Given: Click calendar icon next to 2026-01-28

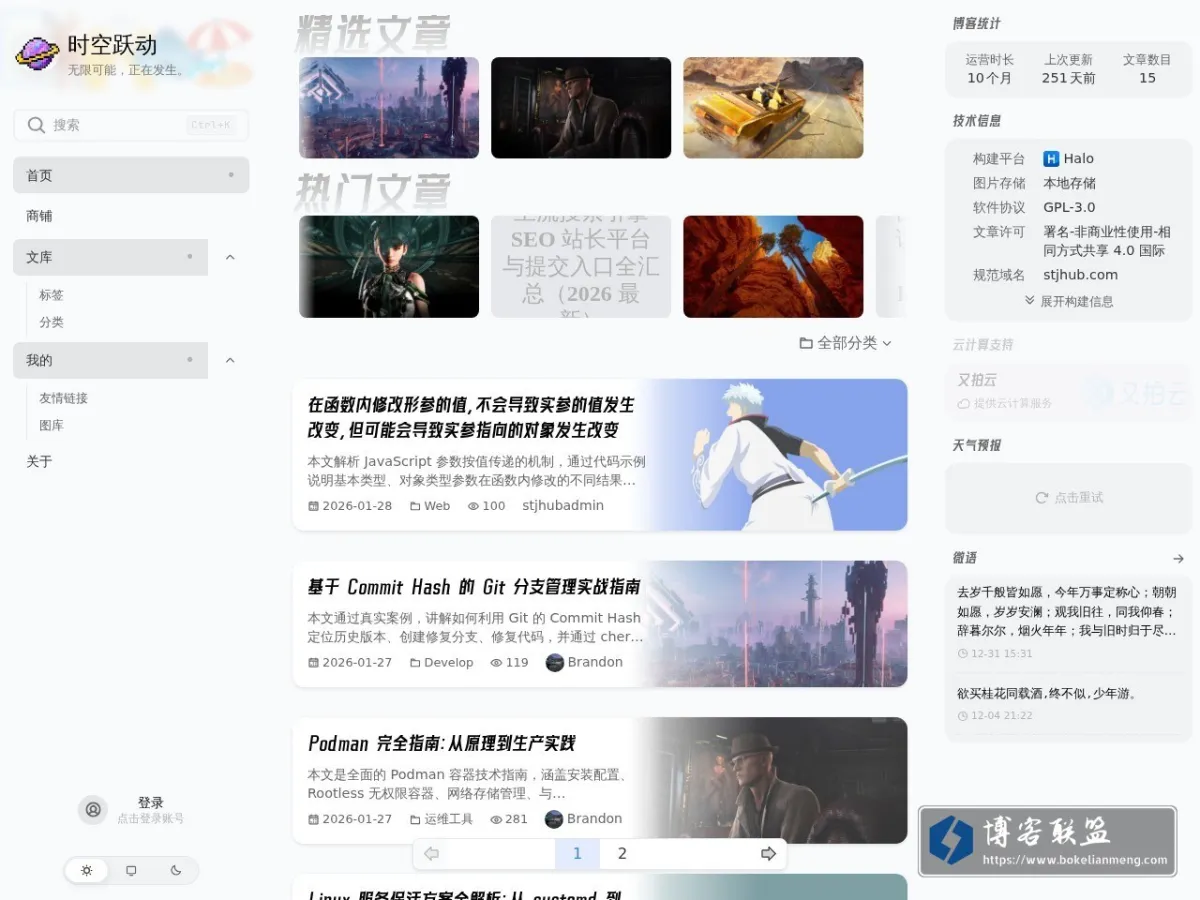Looking at the screenshot, I should [313, 506].
